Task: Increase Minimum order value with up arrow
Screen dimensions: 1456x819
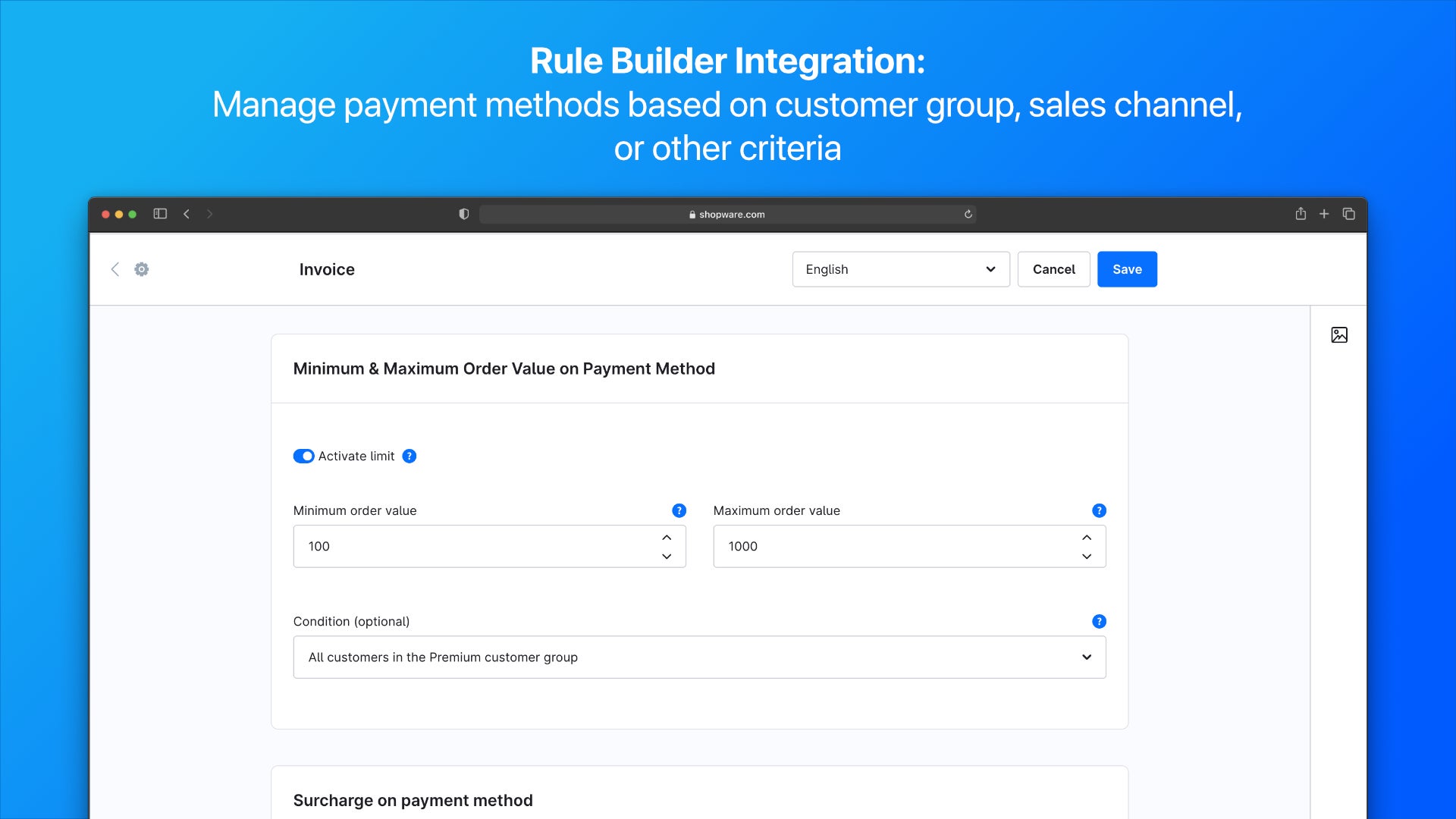Action: 667,537
